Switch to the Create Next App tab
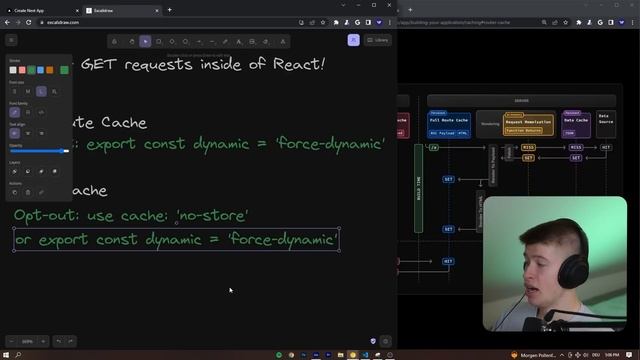This screenshot has width=640, height=360. 42,10
